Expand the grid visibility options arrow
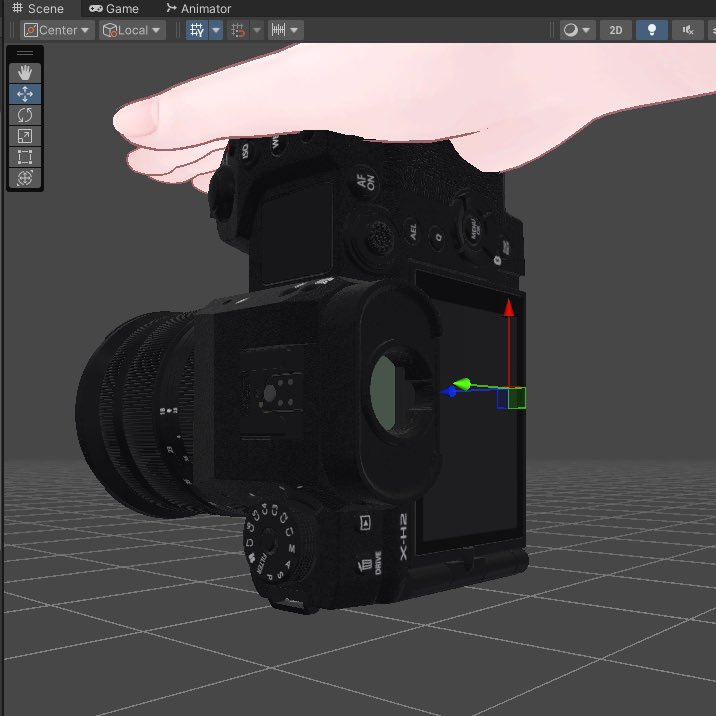Image resolution: width=716 pixels, height=716 pixels. click(x=216, y=30)
